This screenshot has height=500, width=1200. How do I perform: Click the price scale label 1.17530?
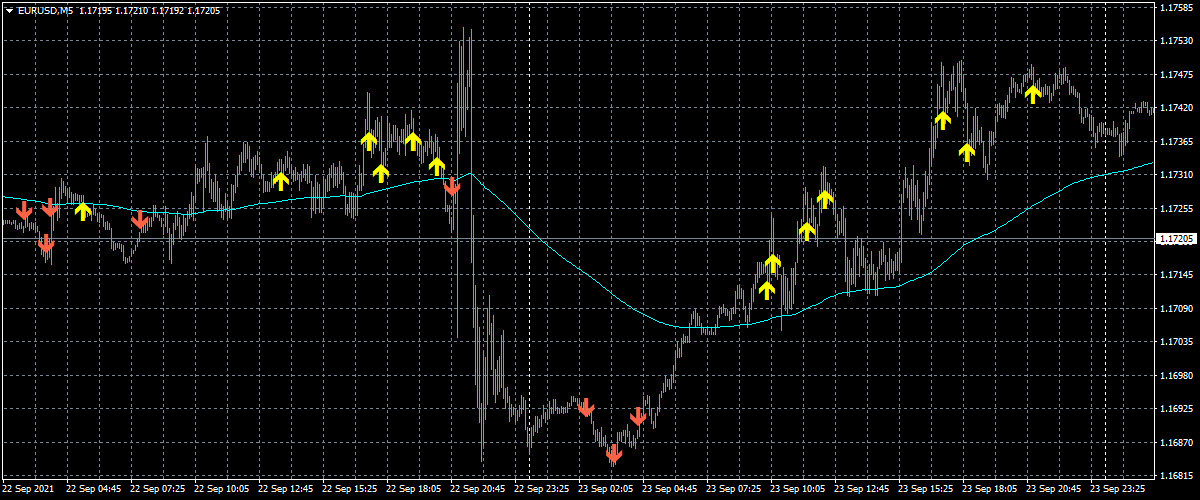[1176, 41]
